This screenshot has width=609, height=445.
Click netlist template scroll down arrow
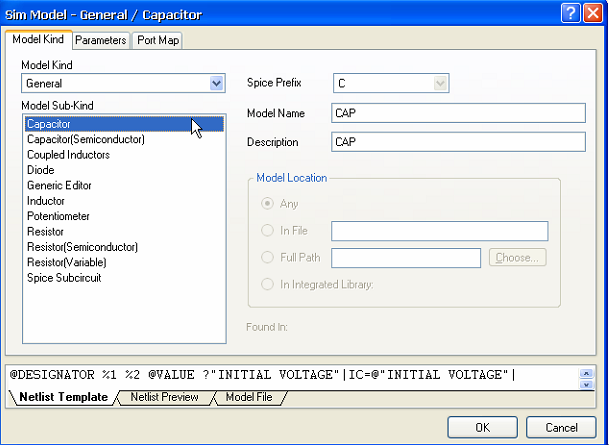coord(586,384)
